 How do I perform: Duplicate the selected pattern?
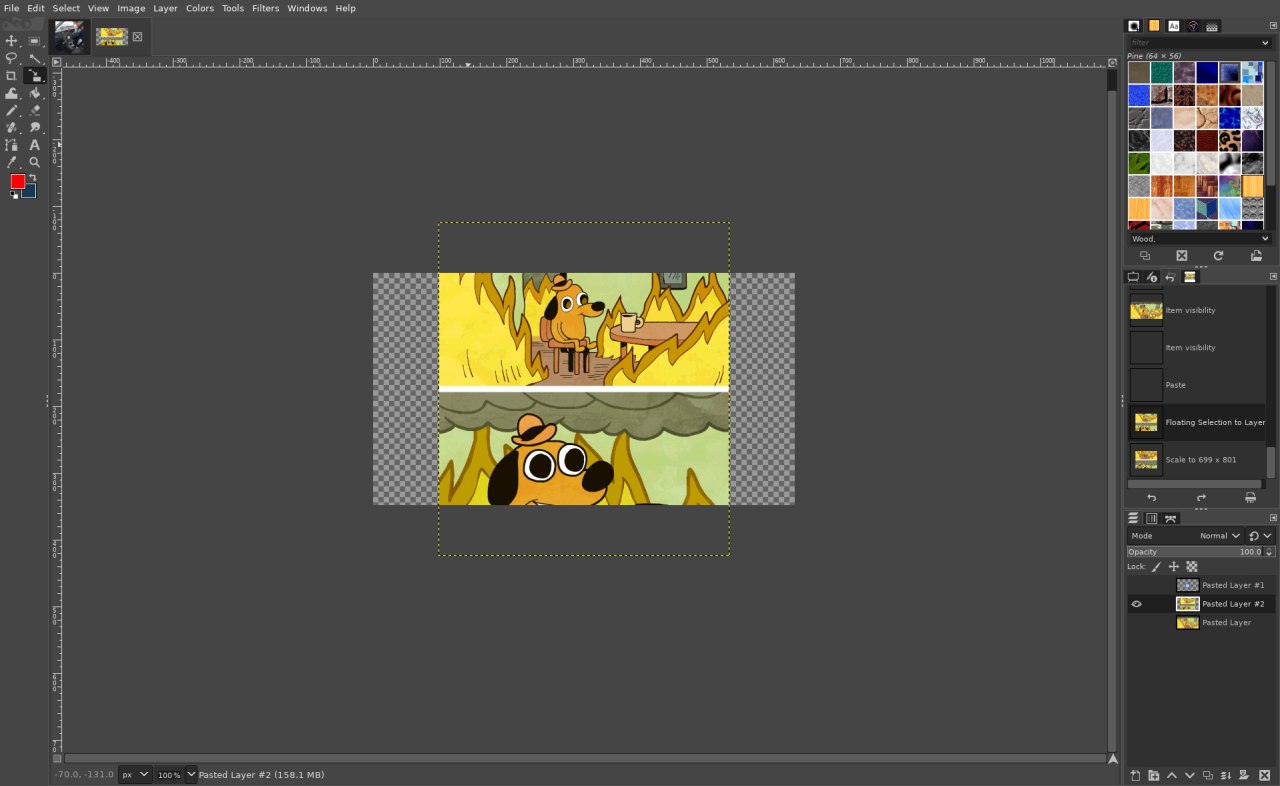point(1145,256)
